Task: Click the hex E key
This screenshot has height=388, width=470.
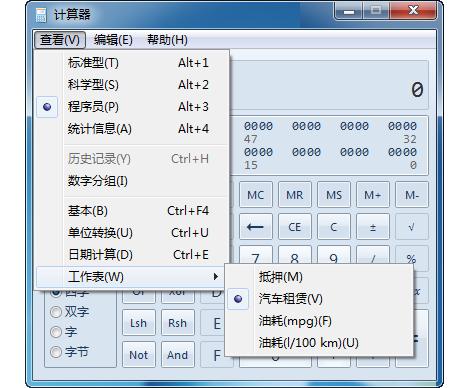Action: tap(213, 323)
